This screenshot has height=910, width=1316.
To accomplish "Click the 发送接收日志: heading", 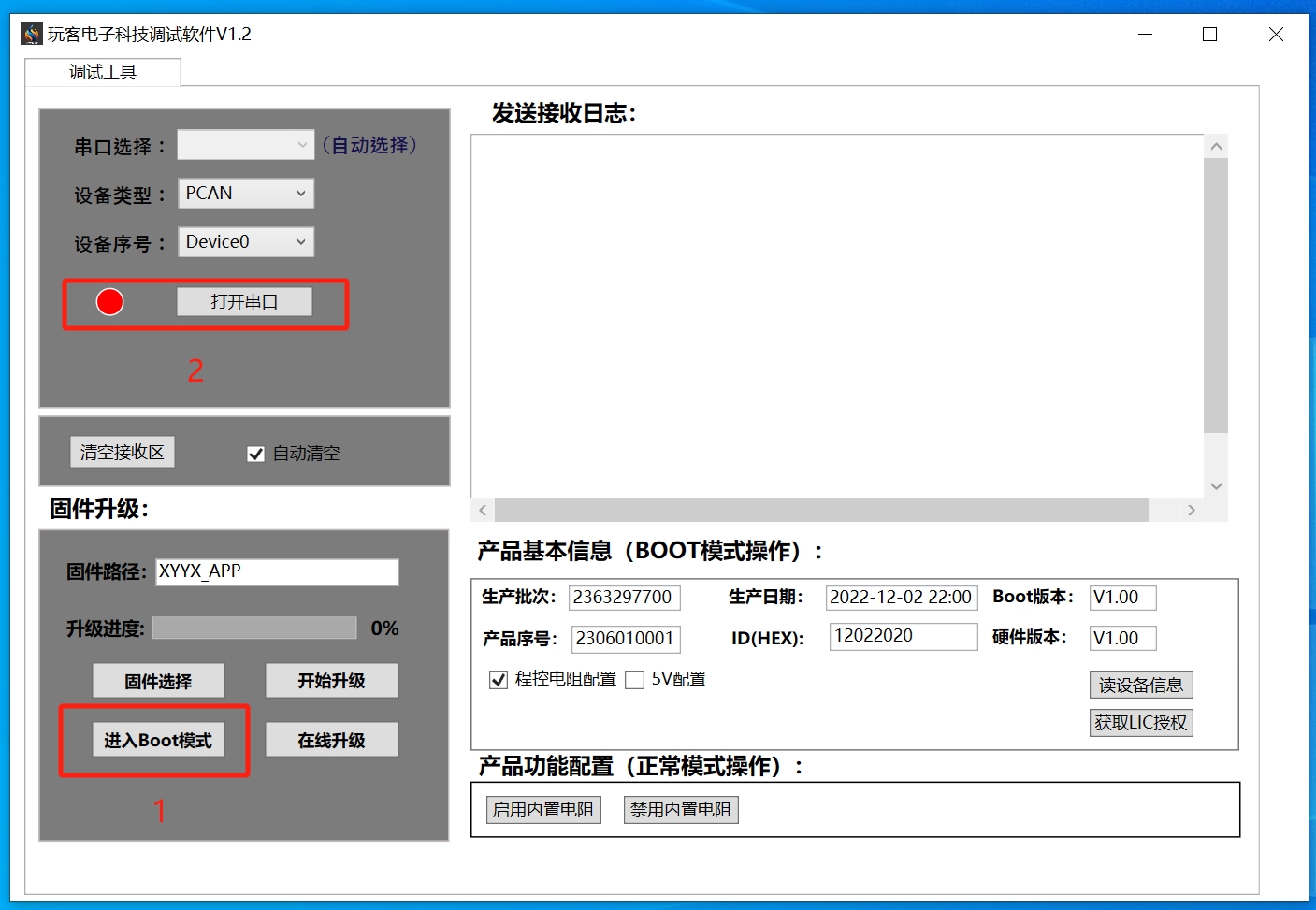I will click(x=564, y=114).
